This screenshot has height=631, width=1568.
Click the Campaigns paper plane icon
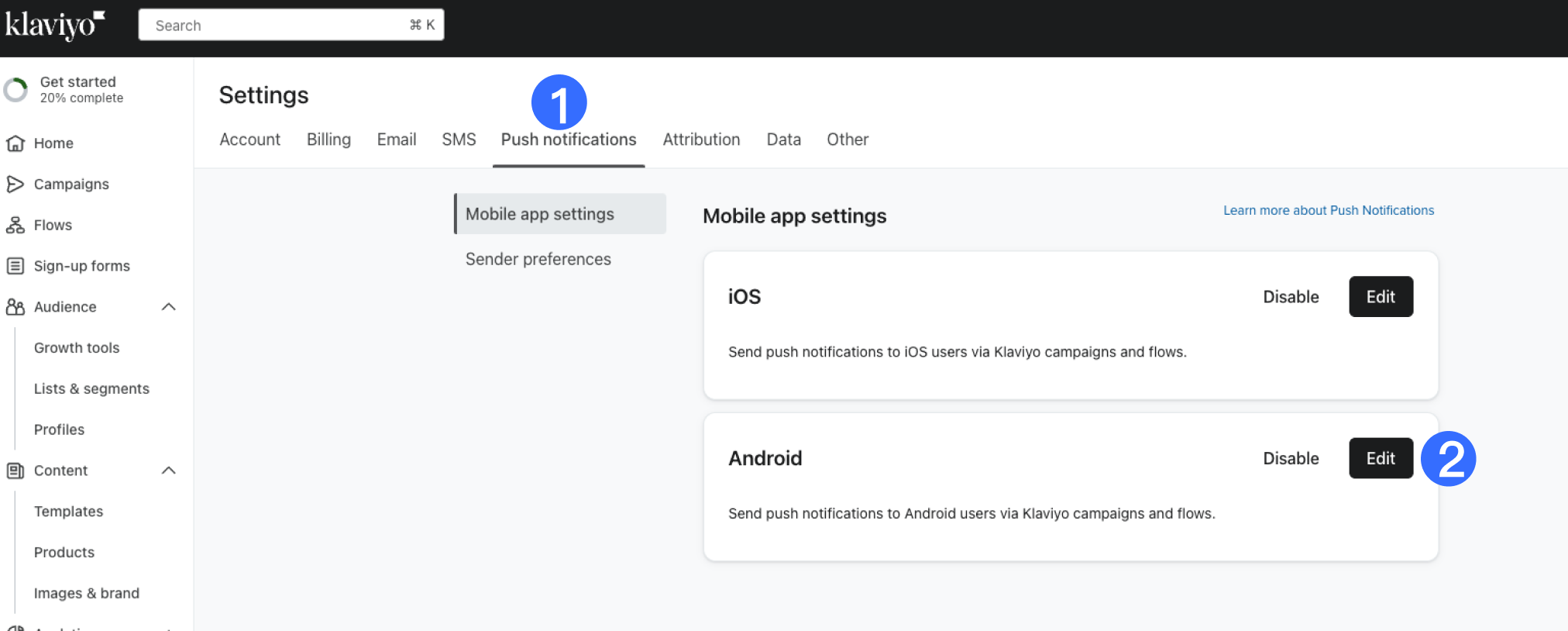15,184
